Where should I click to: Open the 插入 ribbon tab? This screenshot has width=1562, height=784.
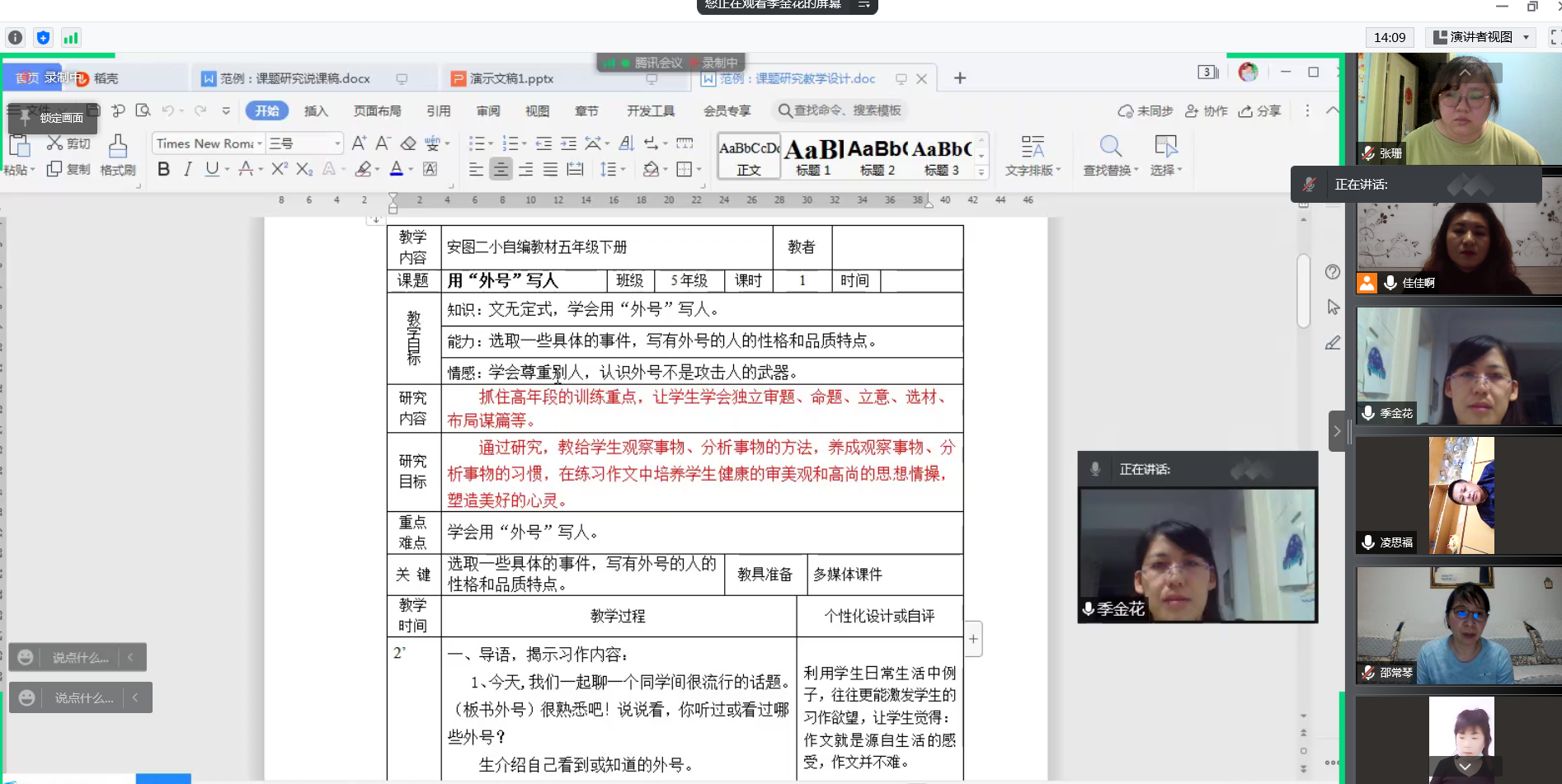pyautogui.click(x=316, y=110)
